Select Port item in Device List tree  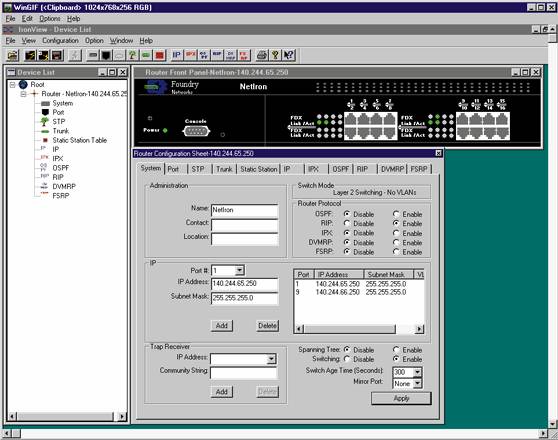pos(58,112)
